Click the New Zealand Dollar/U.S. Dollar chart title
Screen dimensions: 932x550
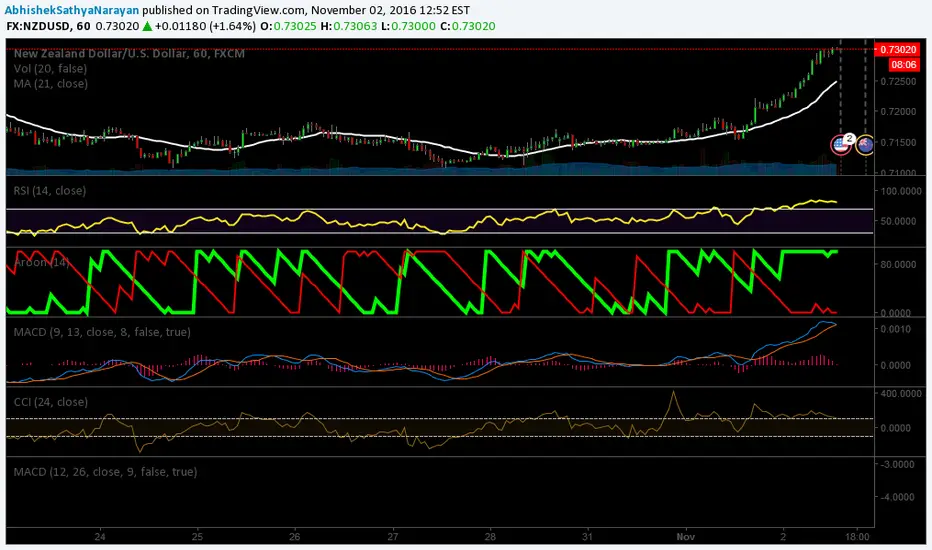pyautogui.click(x=129, y=54)
